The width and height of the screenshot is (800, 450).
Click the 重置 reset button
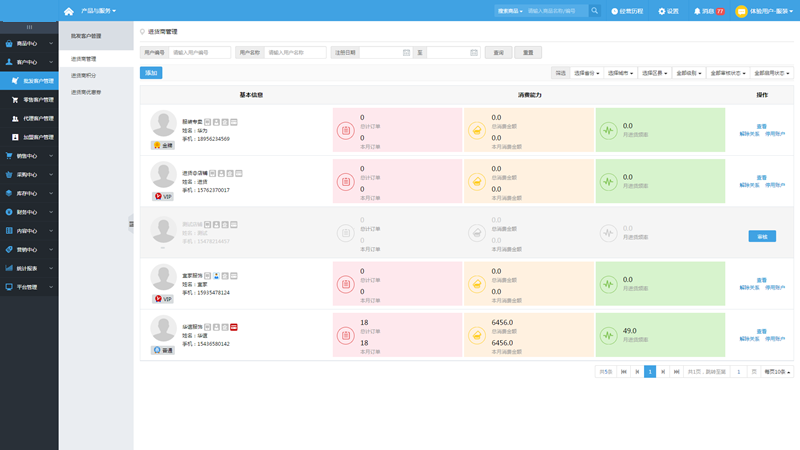pos(528,53)
